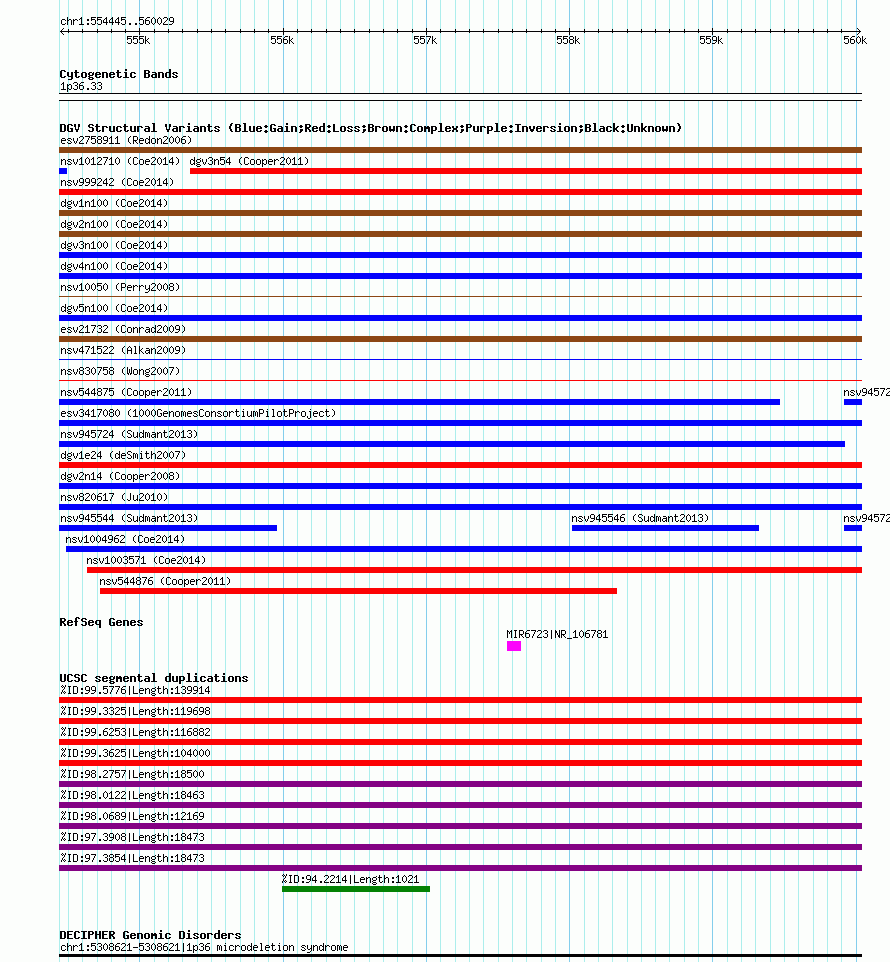Select the small blue nsv1012710 gain bar

click(x=63, y=171)
